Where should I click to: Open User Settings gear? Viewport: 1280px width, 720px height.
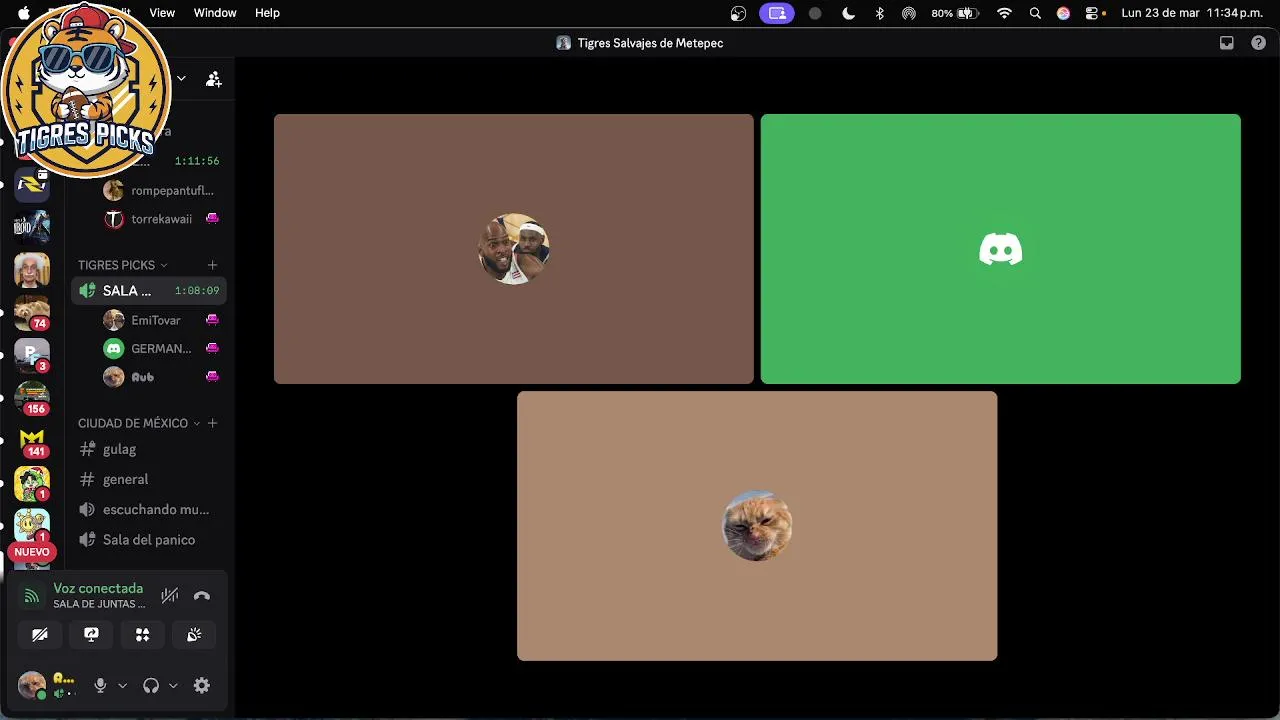pyautogui.click(x=202, y=686)
